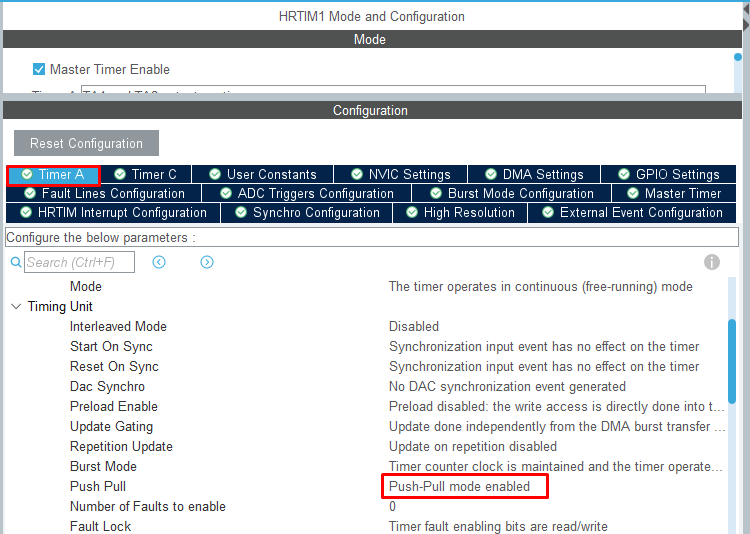Switch to the Timer A tab
750x534 pixels.
54,175
